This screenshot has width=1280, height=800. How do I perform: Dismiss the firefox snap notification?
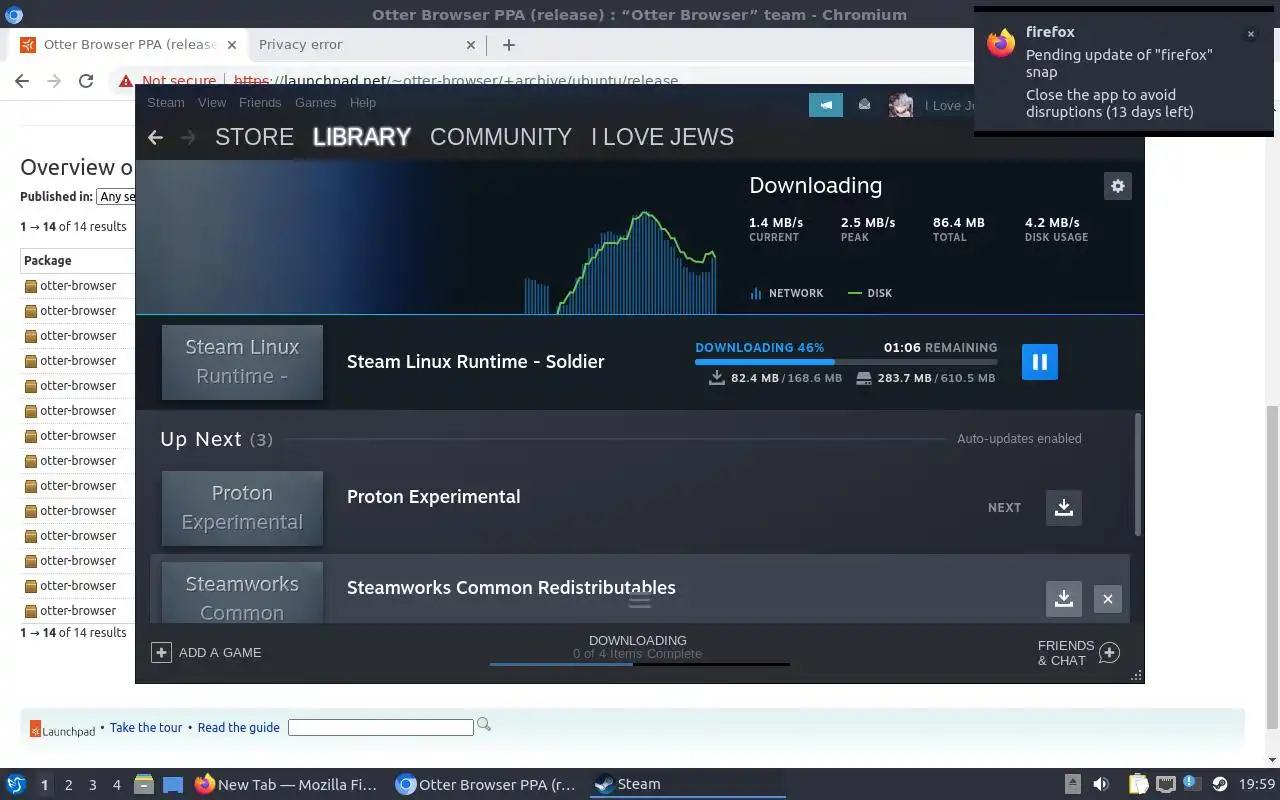coord(1250,34)
